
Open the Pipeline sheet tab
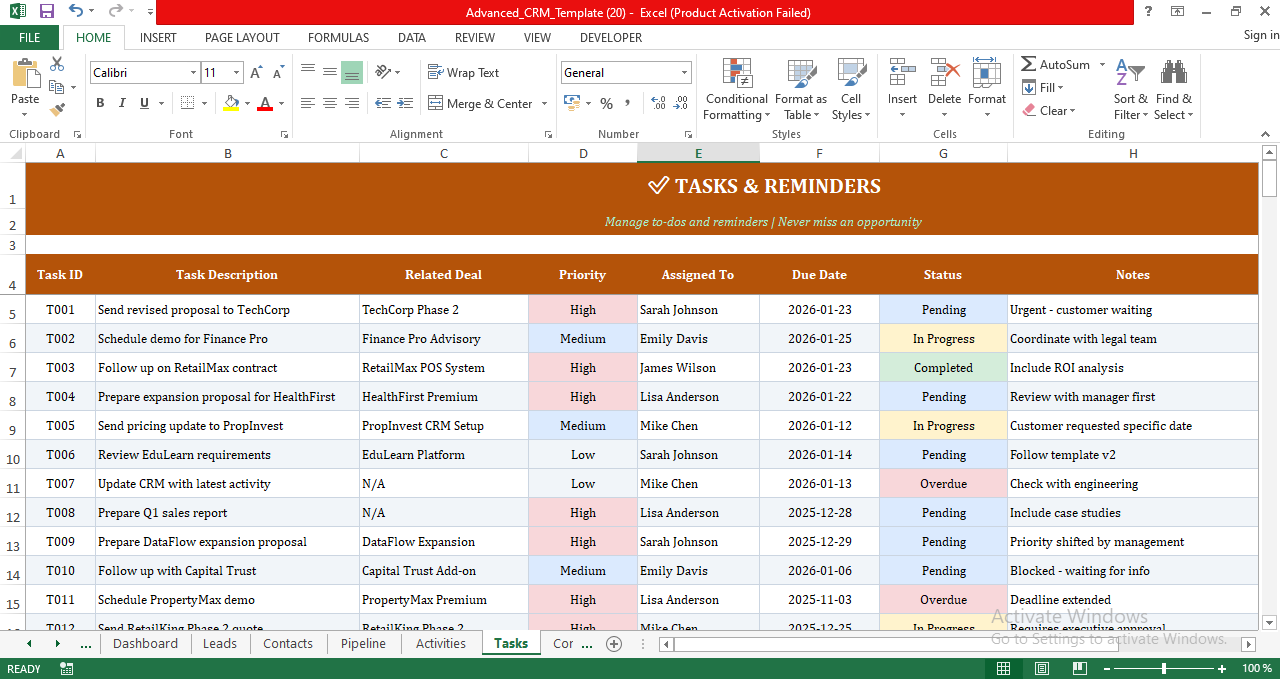[363, 643]
